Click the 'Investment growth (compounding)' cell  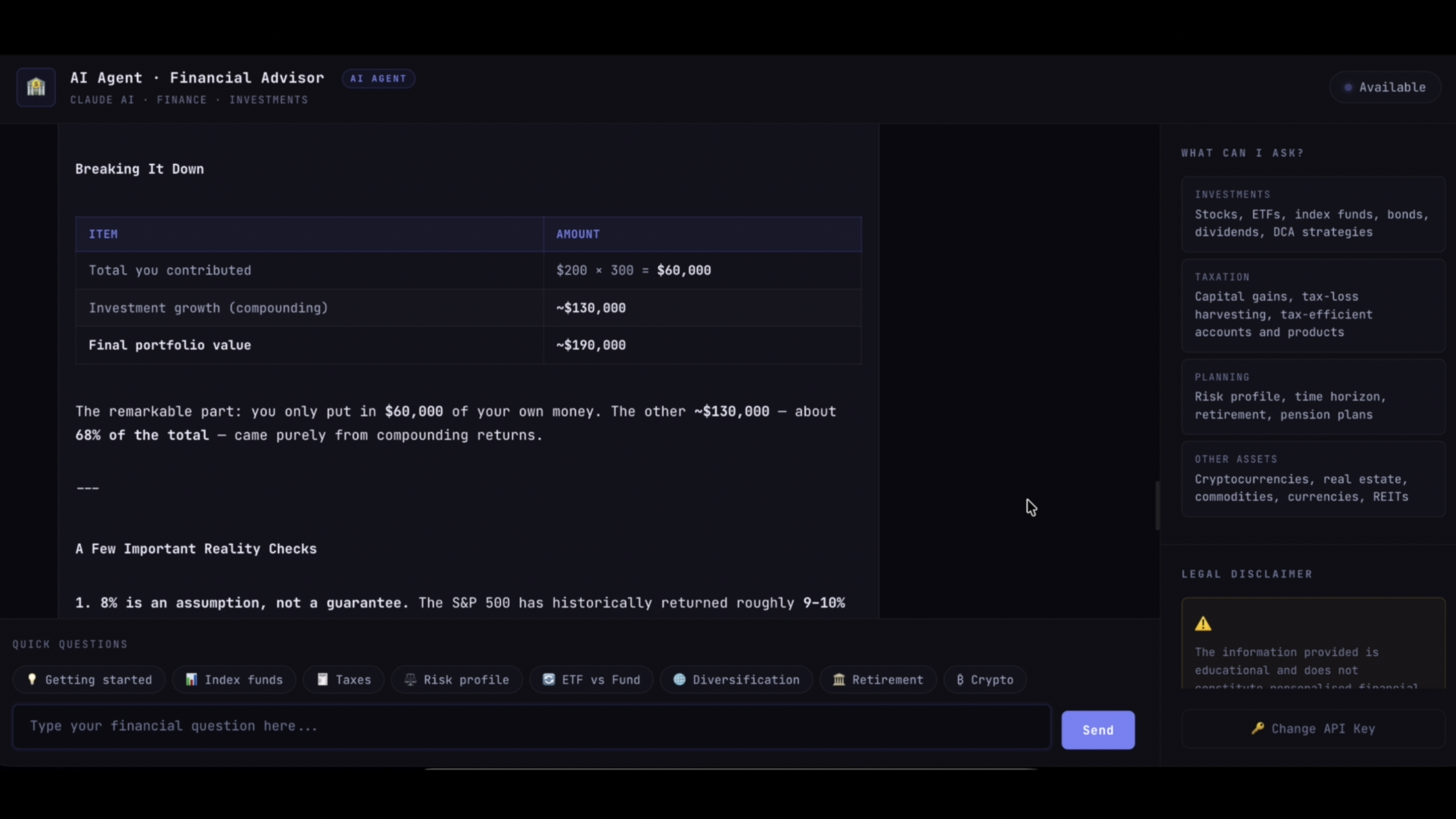pyautogui.click(x=309, y=308)
